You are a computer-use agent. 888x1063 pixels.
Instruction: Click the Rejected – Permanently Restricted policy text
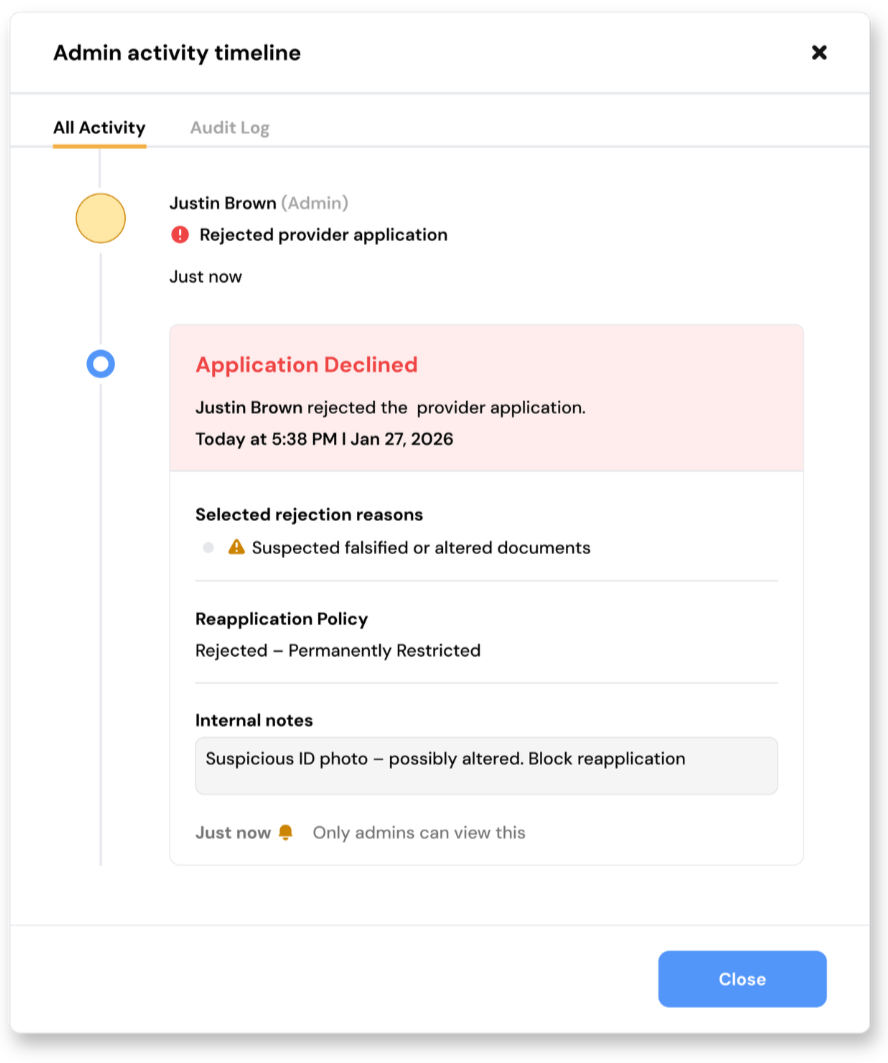pos(338,650)
